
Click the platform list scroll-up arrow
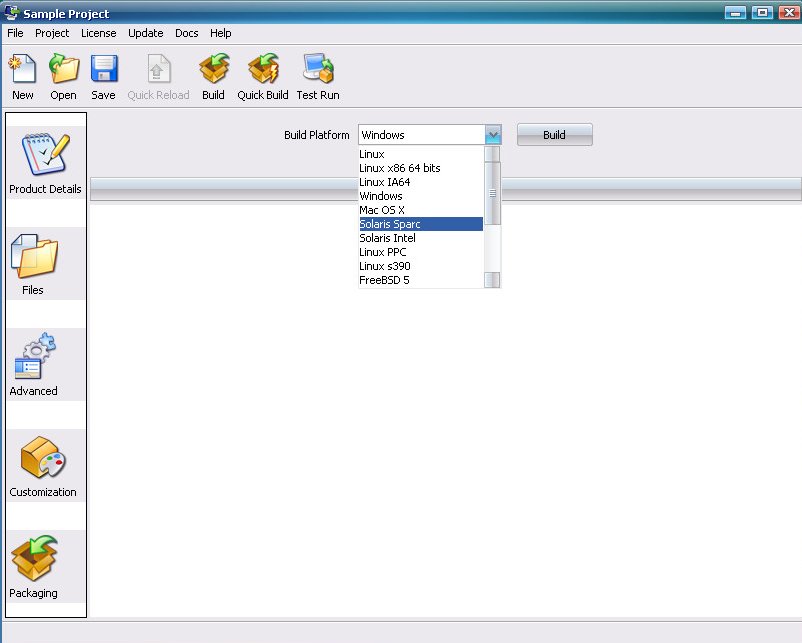click(x=492, y=154)
